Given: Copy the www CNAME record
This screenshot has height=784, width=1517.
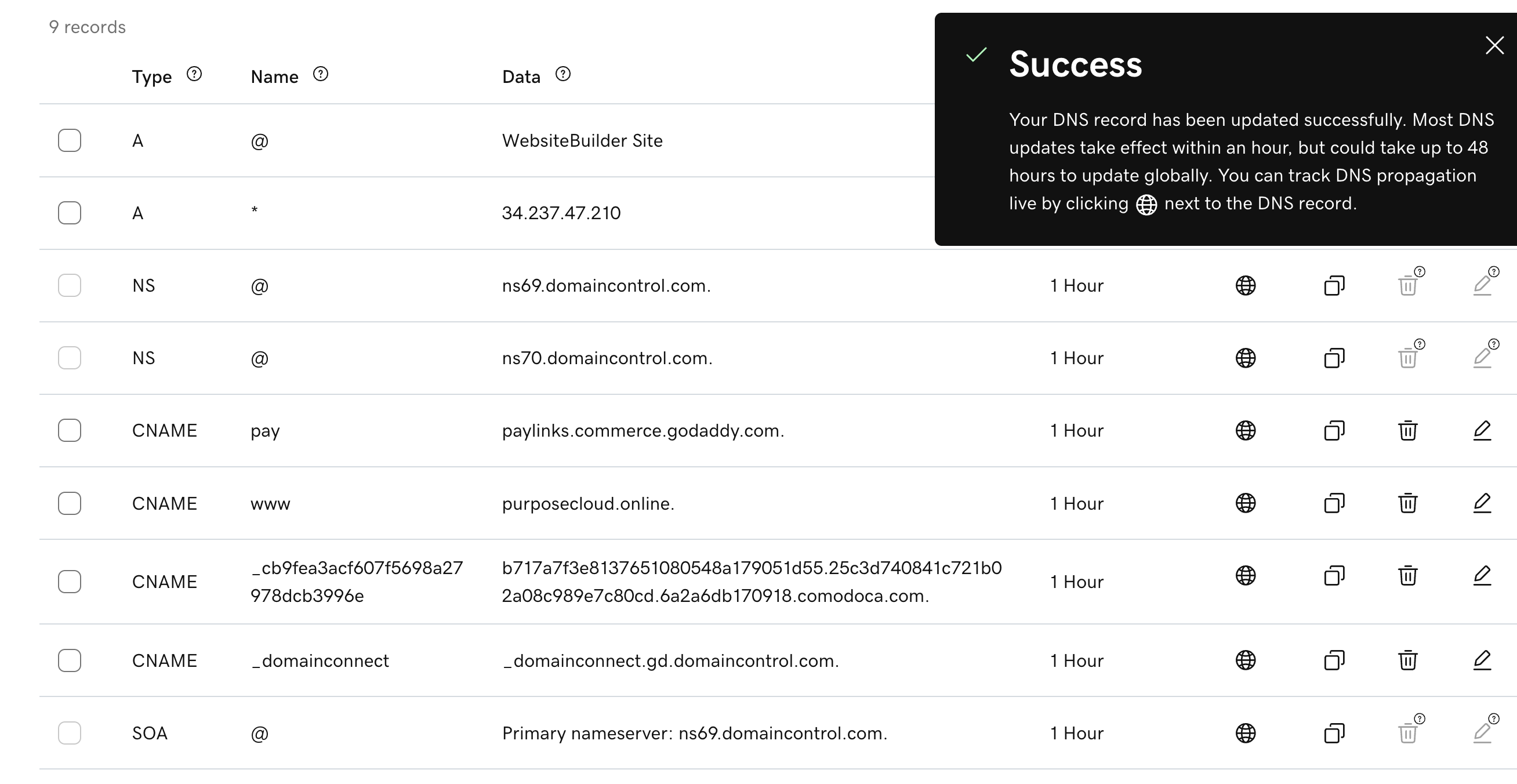Looking at the screenshot, I should (x=1334, y=503).
